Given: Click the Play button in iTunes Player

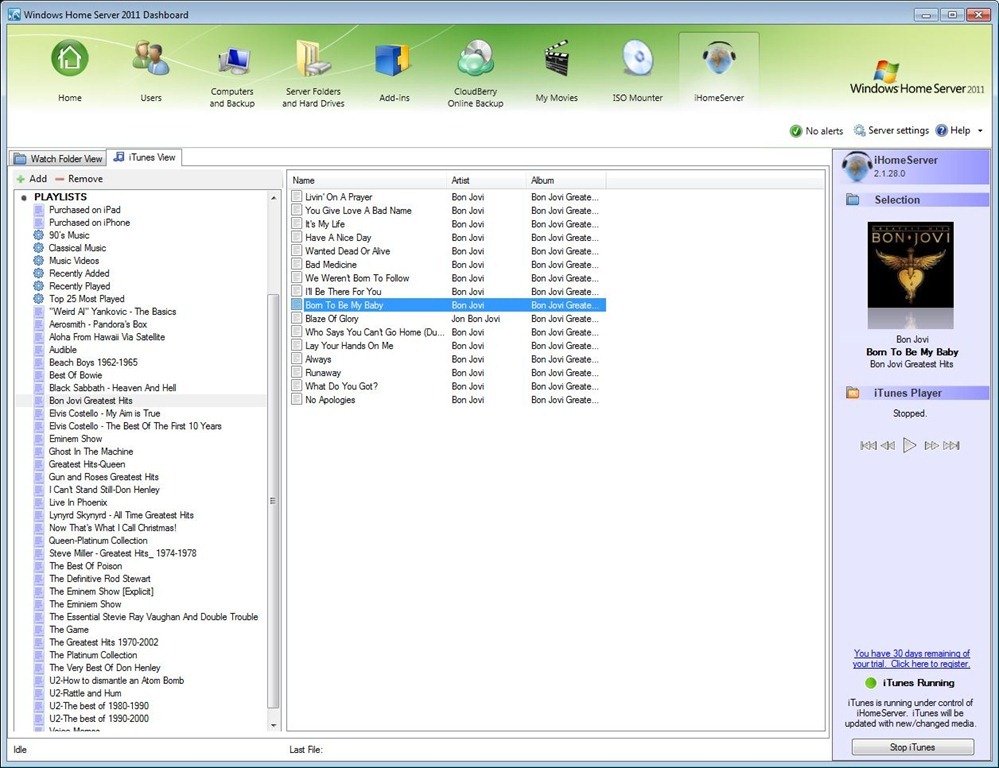Looking at the screenshot, I should coord(910,445).
